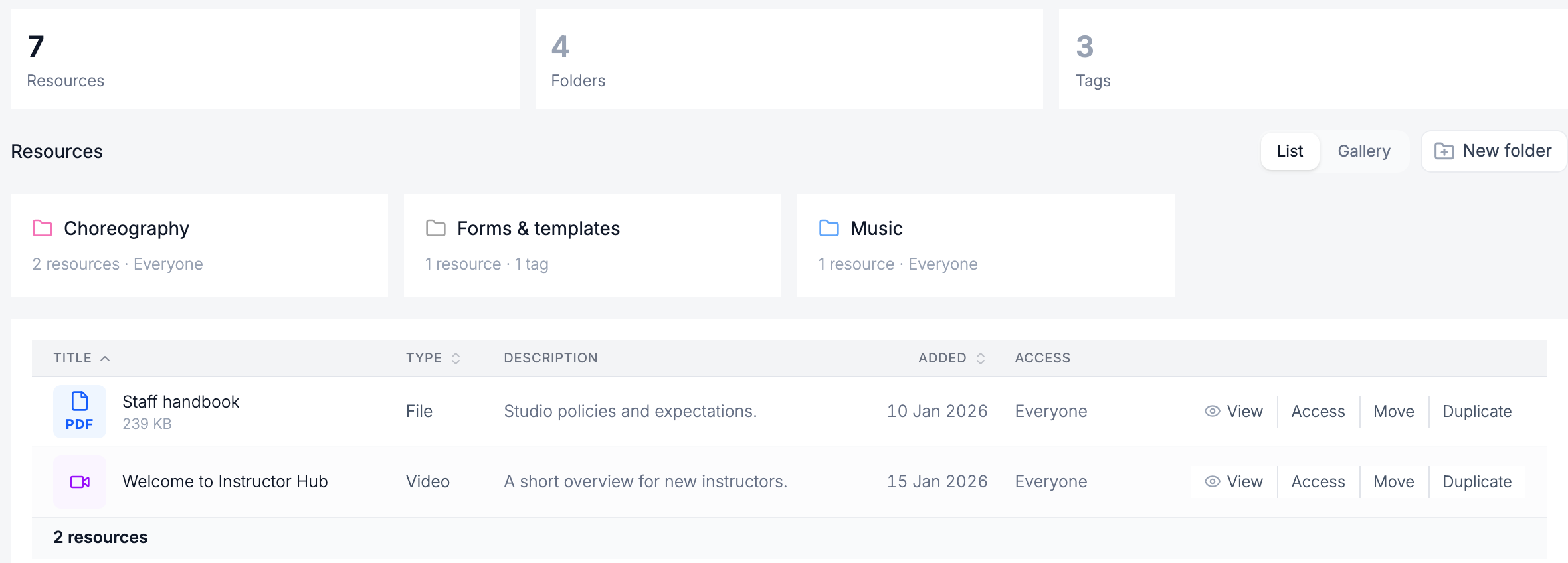Sort the table by Title column
The width and height of the screenshot is (1568, 563).
(x=82, y=358)
